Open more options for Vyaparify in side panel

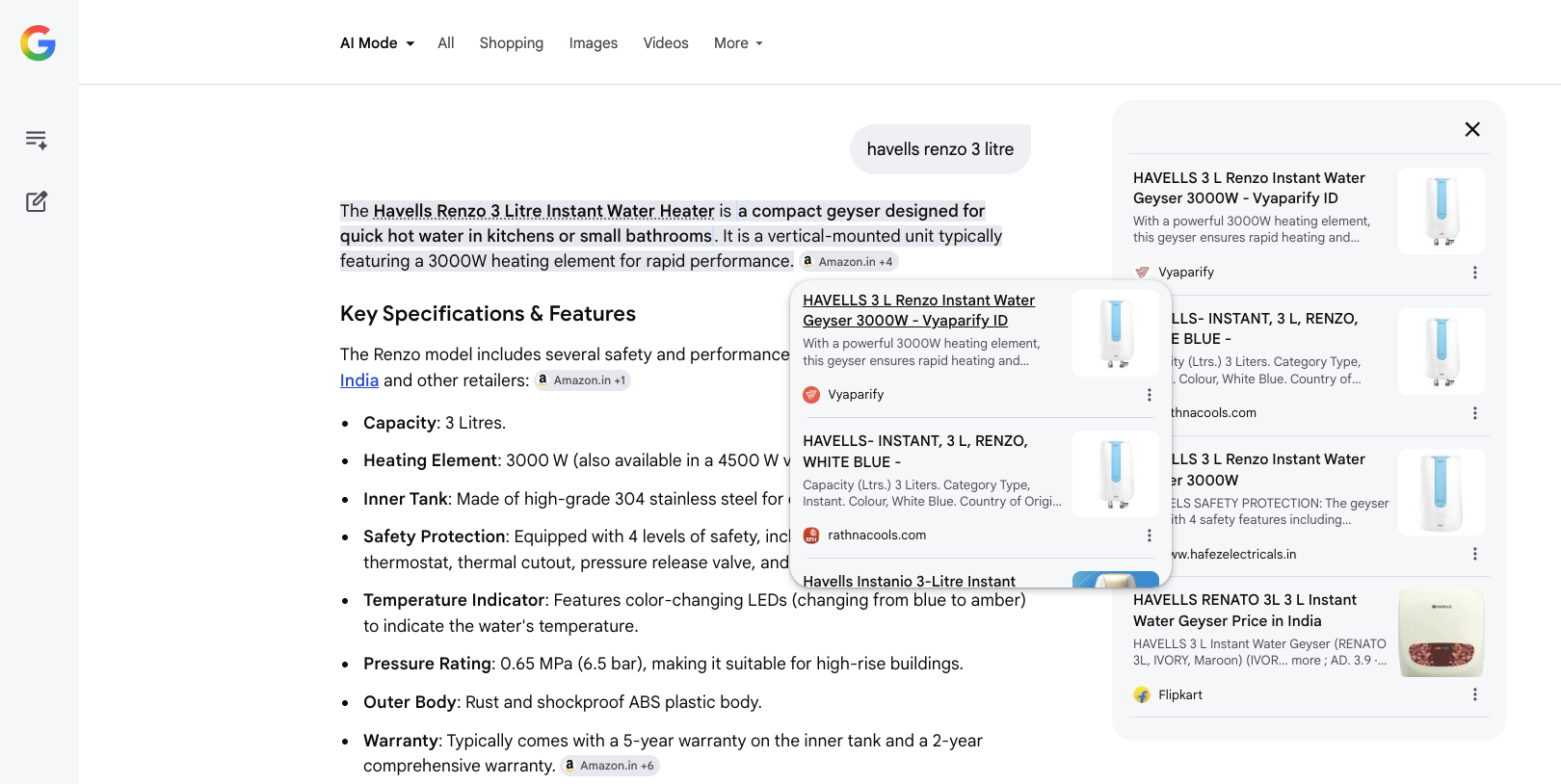1474,273
